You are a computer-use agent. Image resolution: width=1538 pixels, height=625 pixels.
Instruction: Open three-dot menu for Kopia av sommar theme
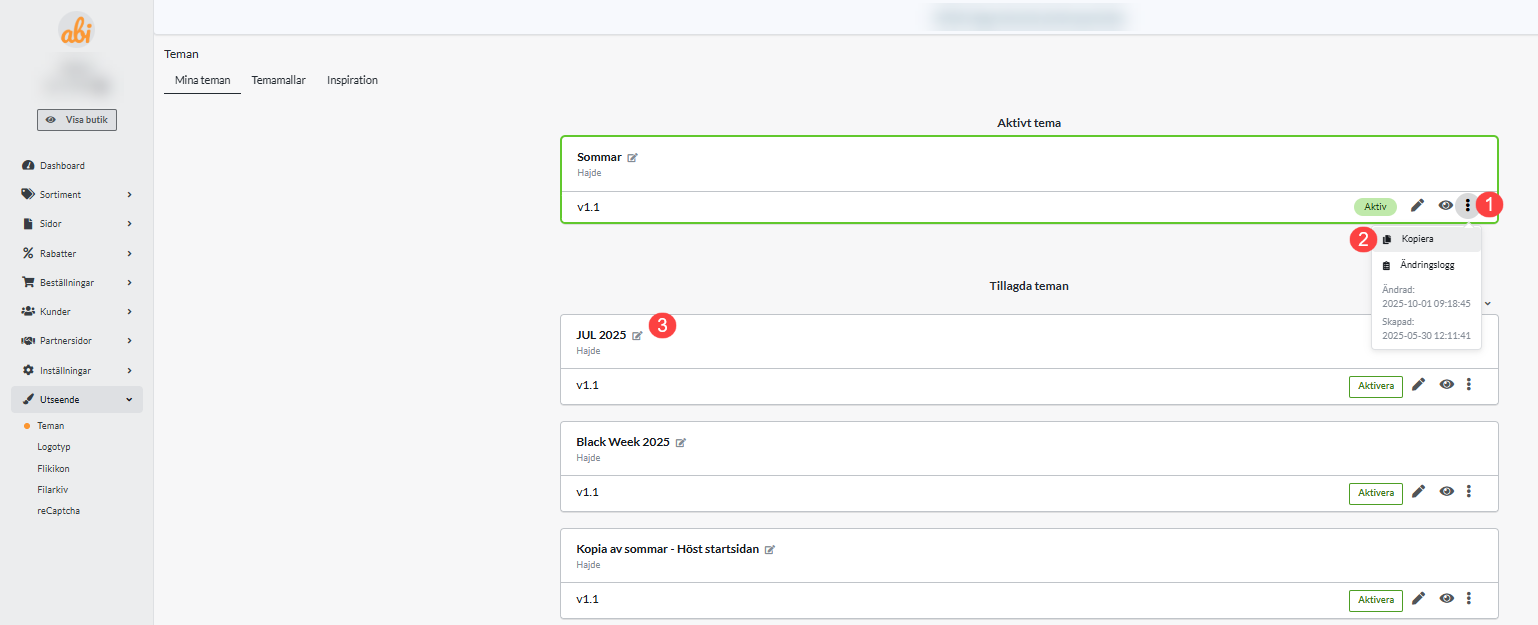(1469, 599)
